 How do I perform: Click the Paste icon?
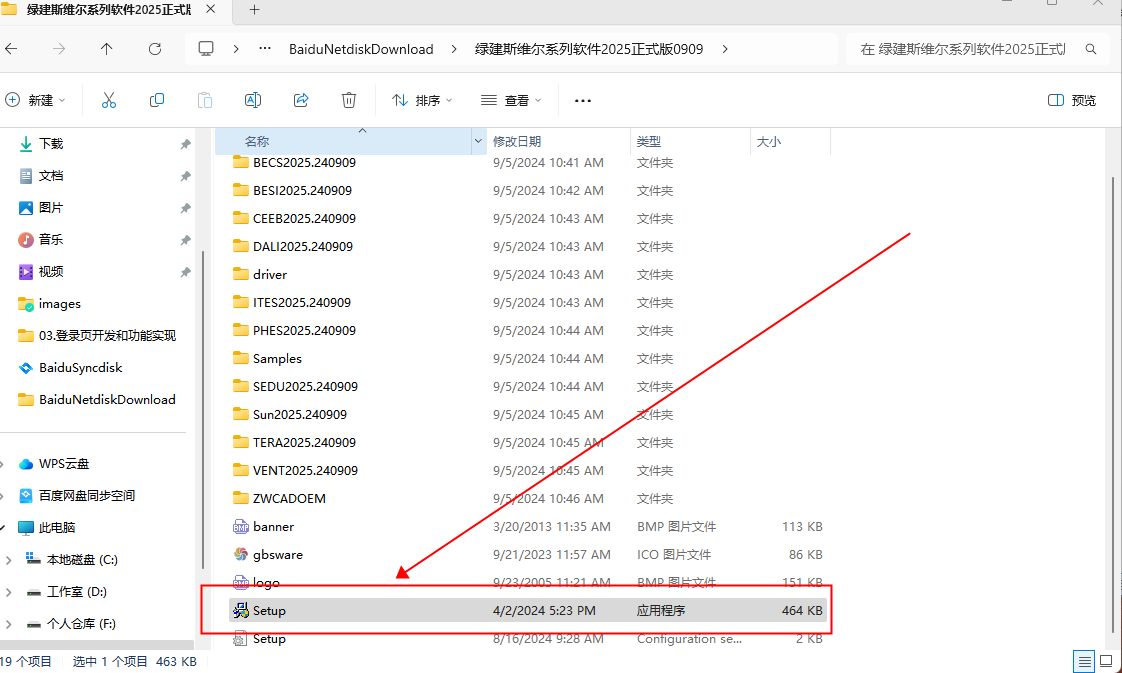pyautogui.click(x=205, y=100)
